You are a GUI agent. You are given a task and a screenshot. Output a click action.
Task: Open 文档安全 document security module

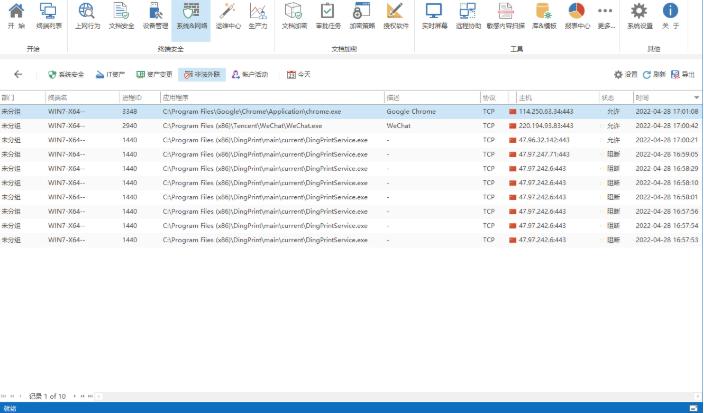(121, 14)
